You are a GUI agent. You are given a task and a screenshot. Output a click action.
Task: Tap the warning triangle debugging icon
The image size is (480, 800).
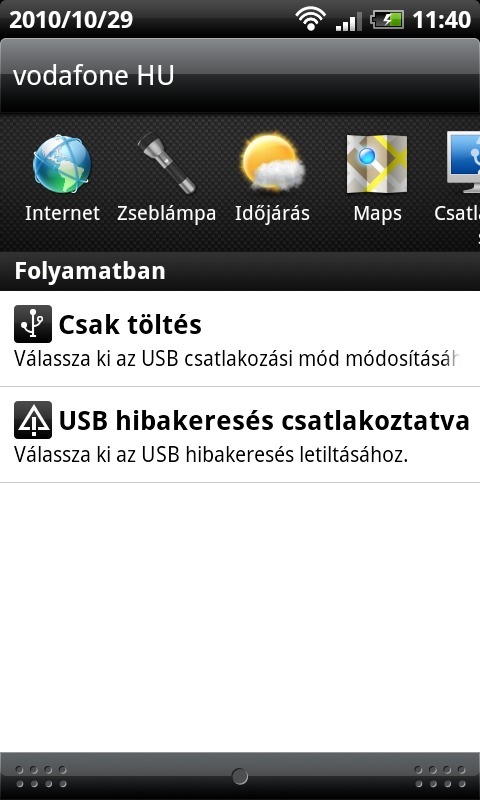click(33, 420)
